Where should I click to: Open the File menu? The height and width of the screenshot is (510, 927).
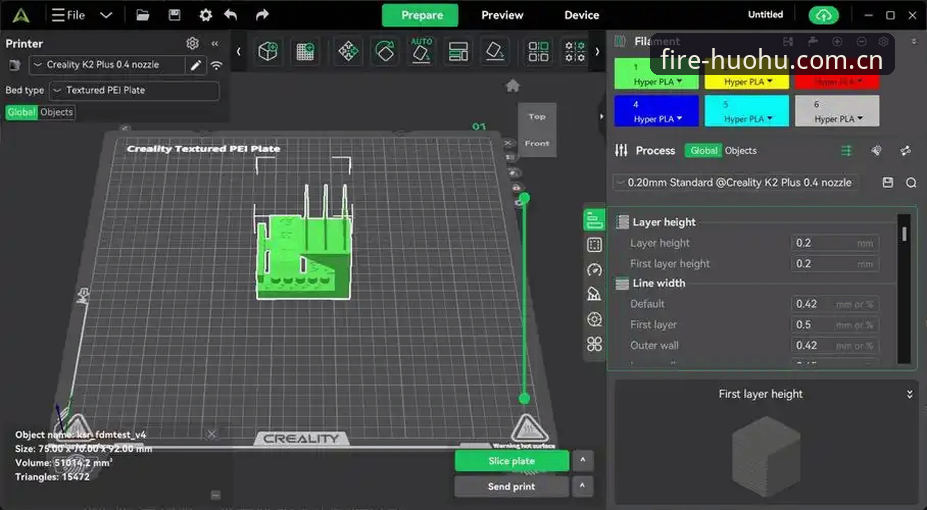pyautogui.click(x=68, y=15)
